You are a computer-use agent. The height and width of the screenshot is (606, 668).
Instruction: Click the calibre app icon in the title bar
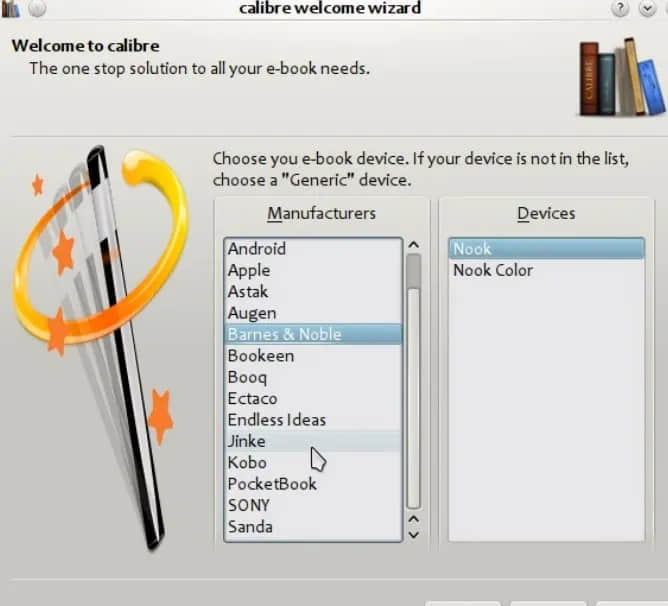pyautogui.click(x=10, y=9)
